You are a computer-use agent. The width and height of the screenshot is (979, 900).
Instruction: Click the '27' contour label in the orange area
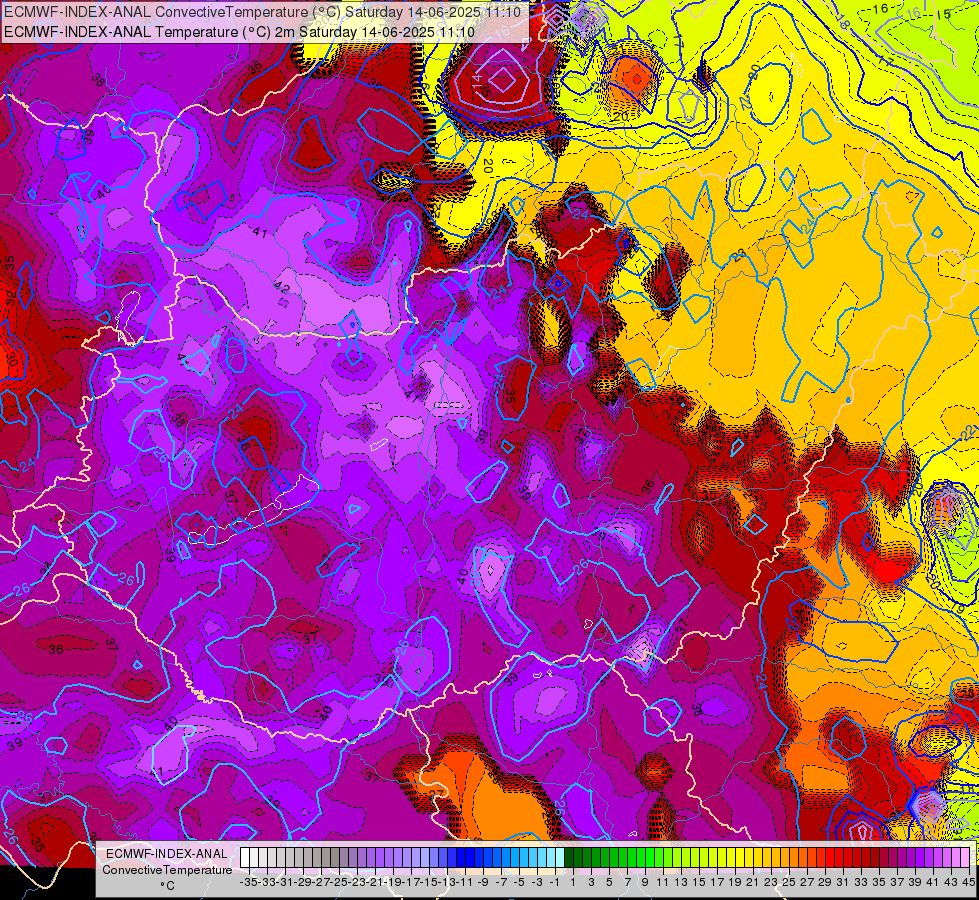[436, 794]
